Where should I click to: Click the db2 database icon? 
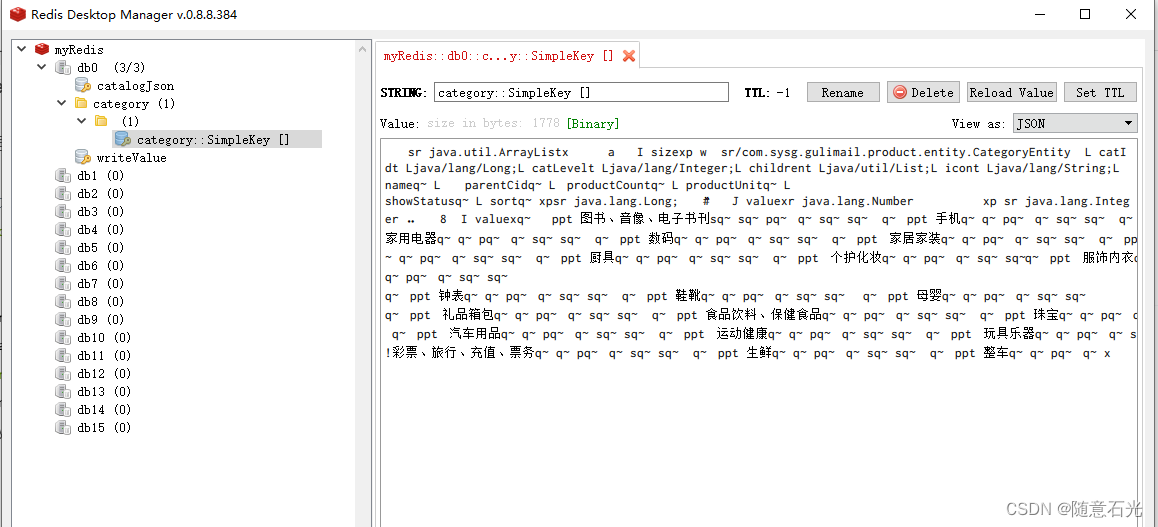click(x=63, y=193)
